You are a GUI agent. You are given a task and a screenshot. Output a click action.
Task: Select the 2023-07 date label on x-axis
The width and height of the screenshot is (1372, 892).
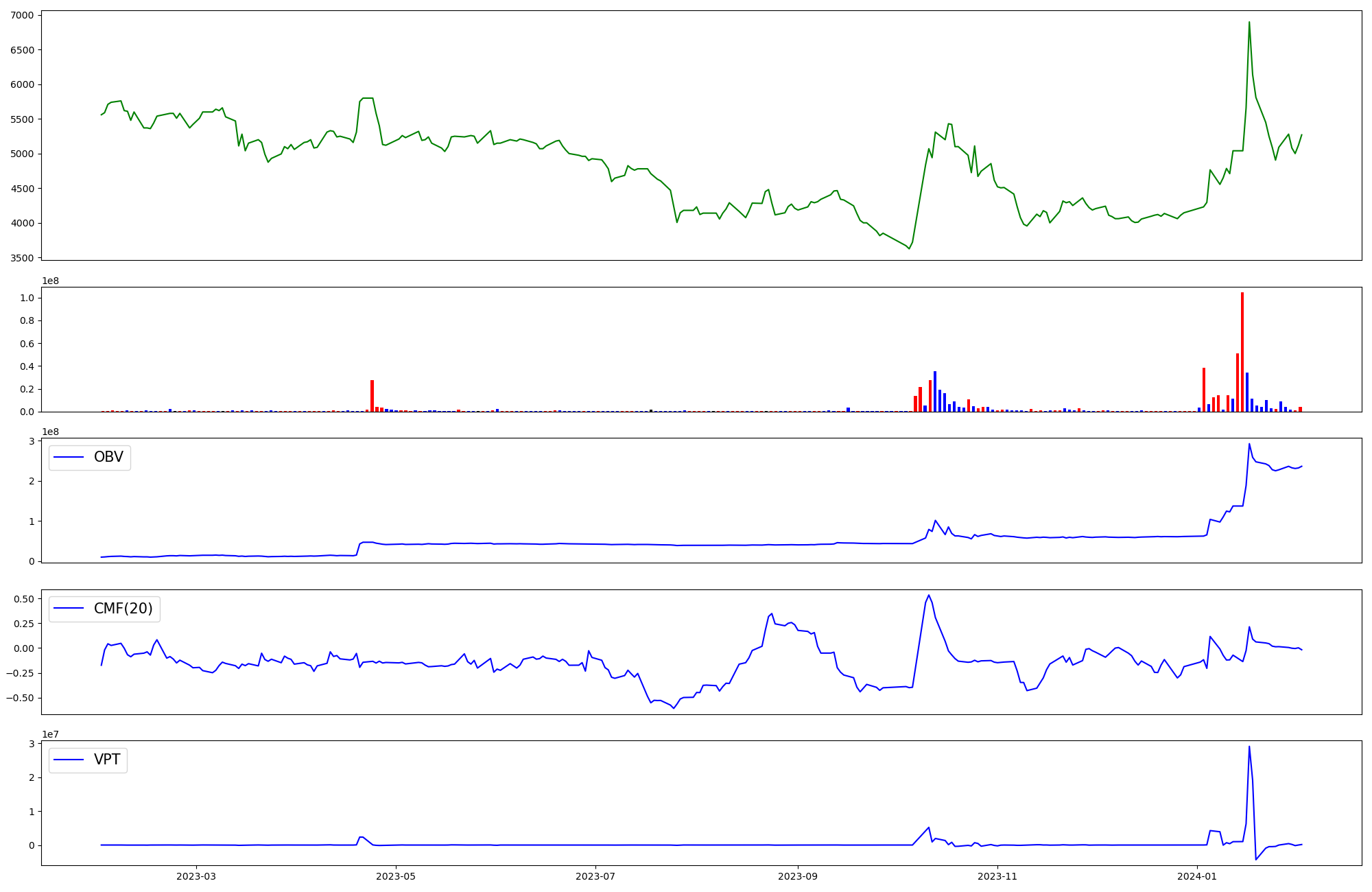595,876
